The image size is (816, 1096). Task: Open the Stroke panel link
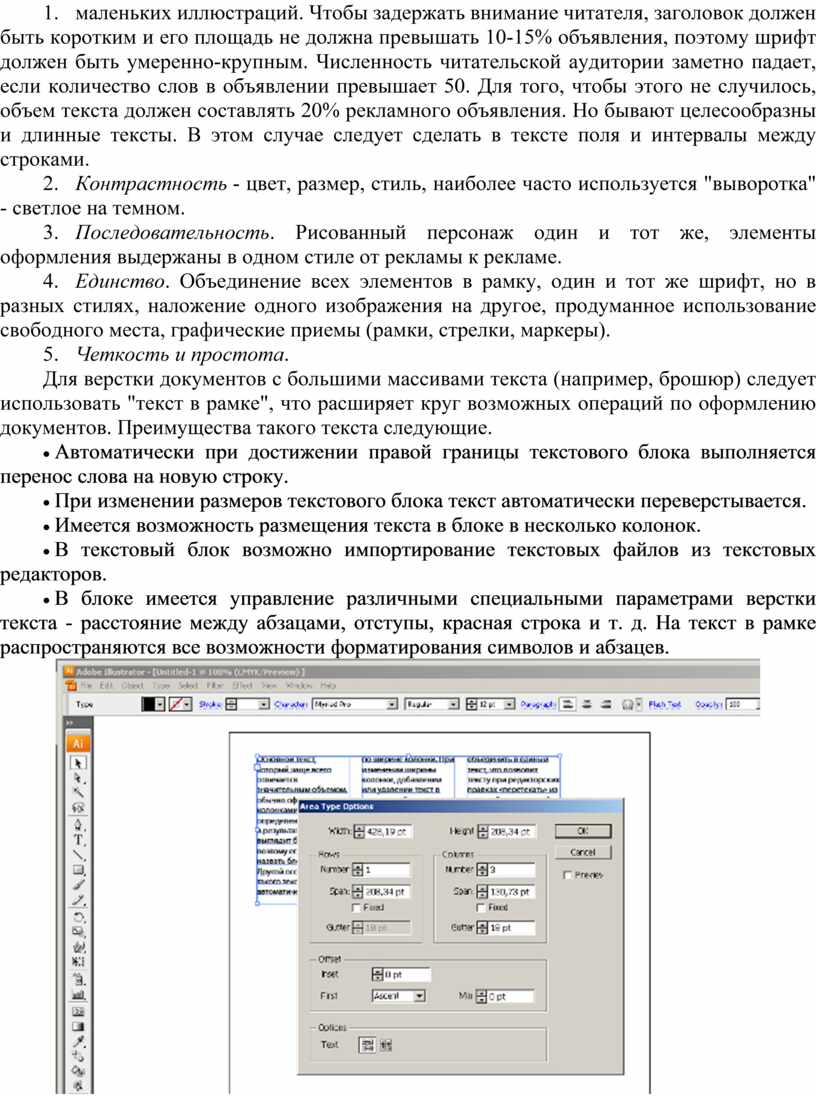(x=210, y=705)
